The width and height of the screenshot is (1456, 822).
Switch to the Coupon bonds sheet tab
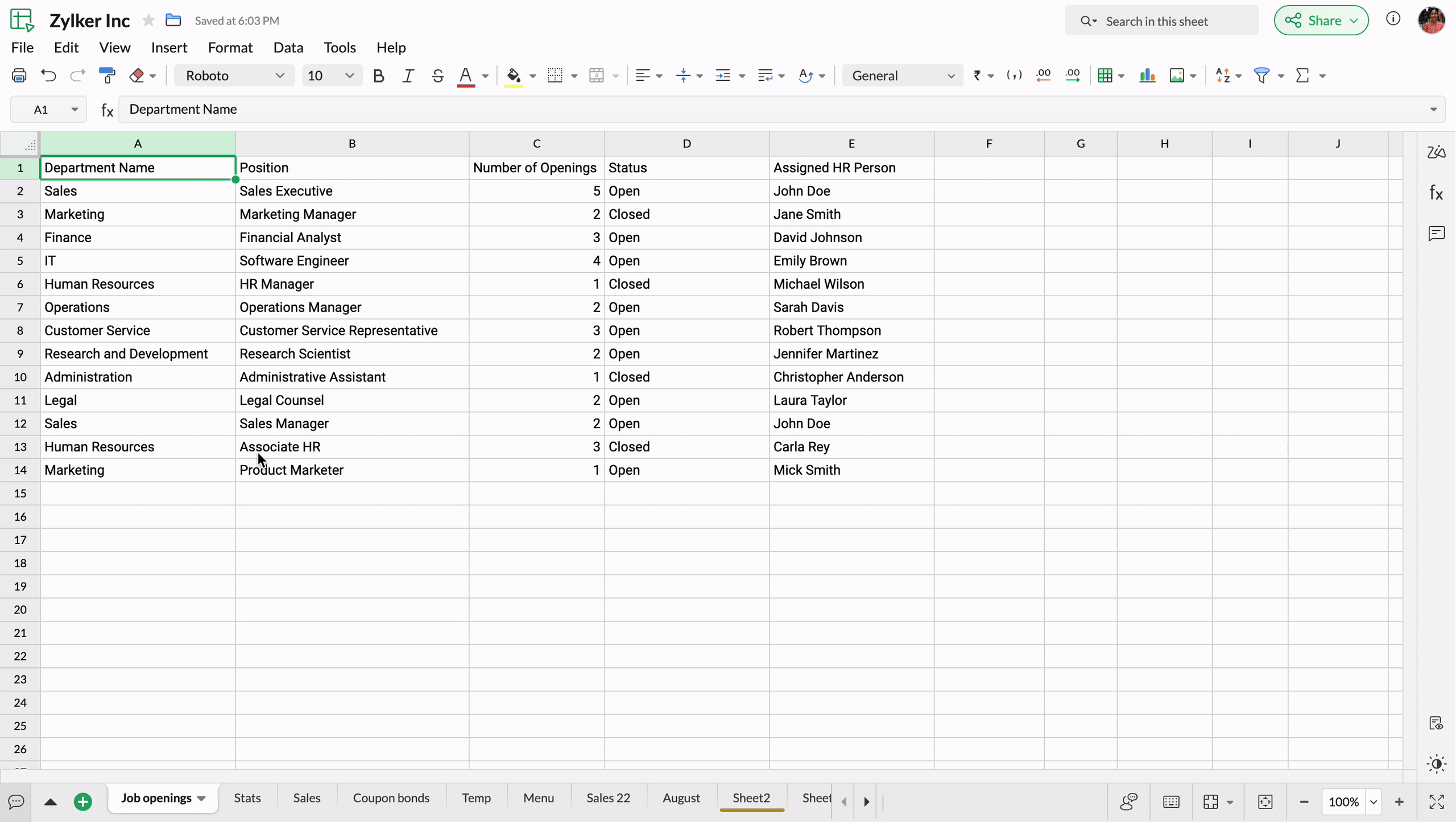tap(391, 798)
